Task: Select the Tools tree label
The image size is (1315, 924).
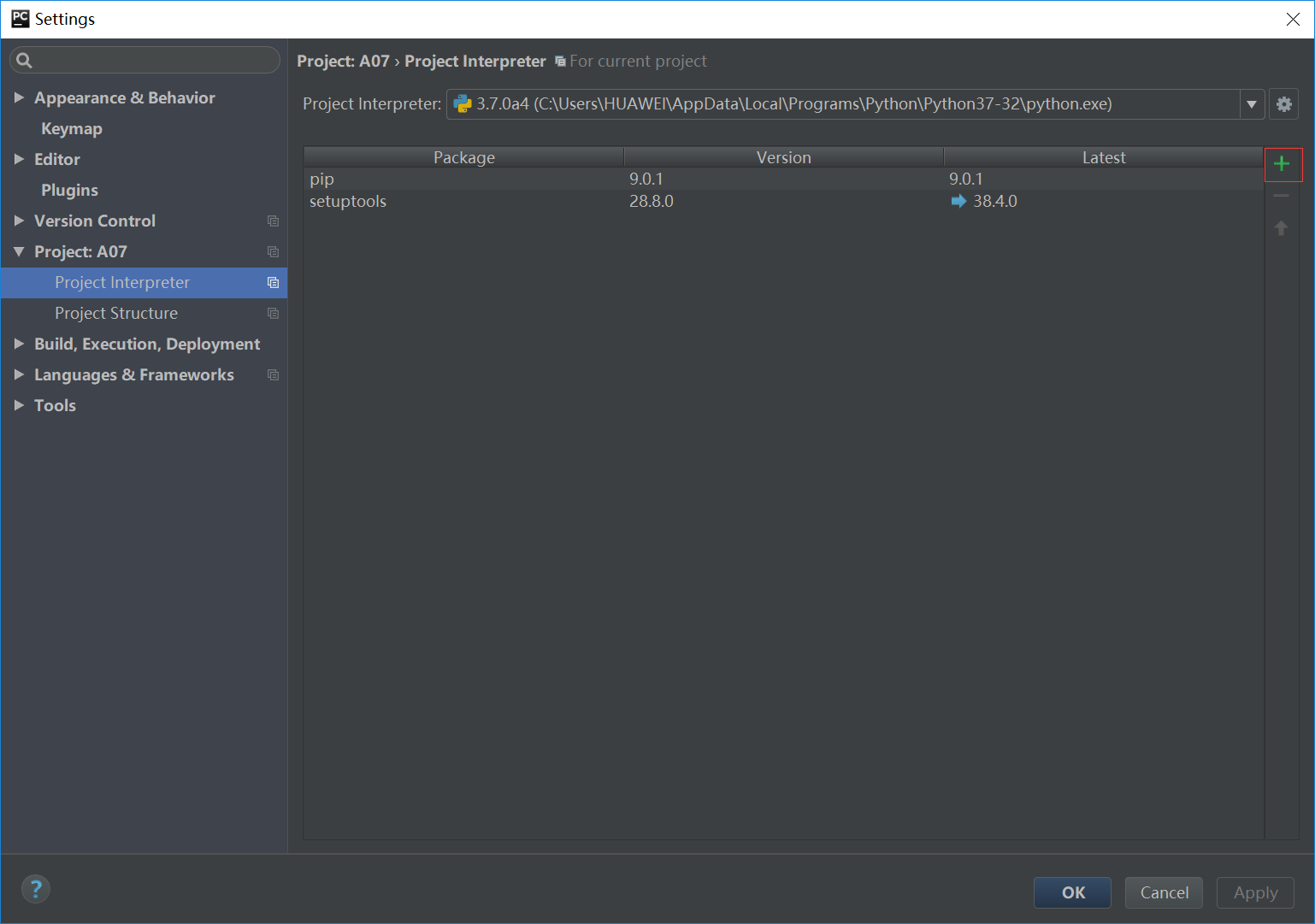Action: (x=55, y=405)
